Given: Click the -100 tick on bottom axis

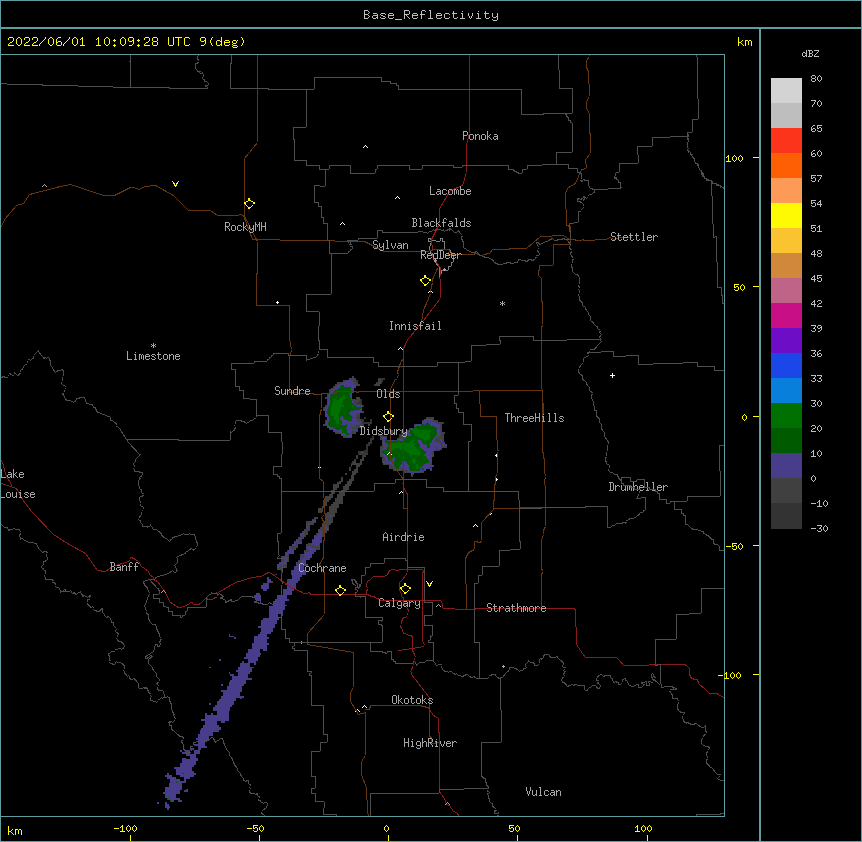Looking at the screenshot, I should (x=125, y=828).
